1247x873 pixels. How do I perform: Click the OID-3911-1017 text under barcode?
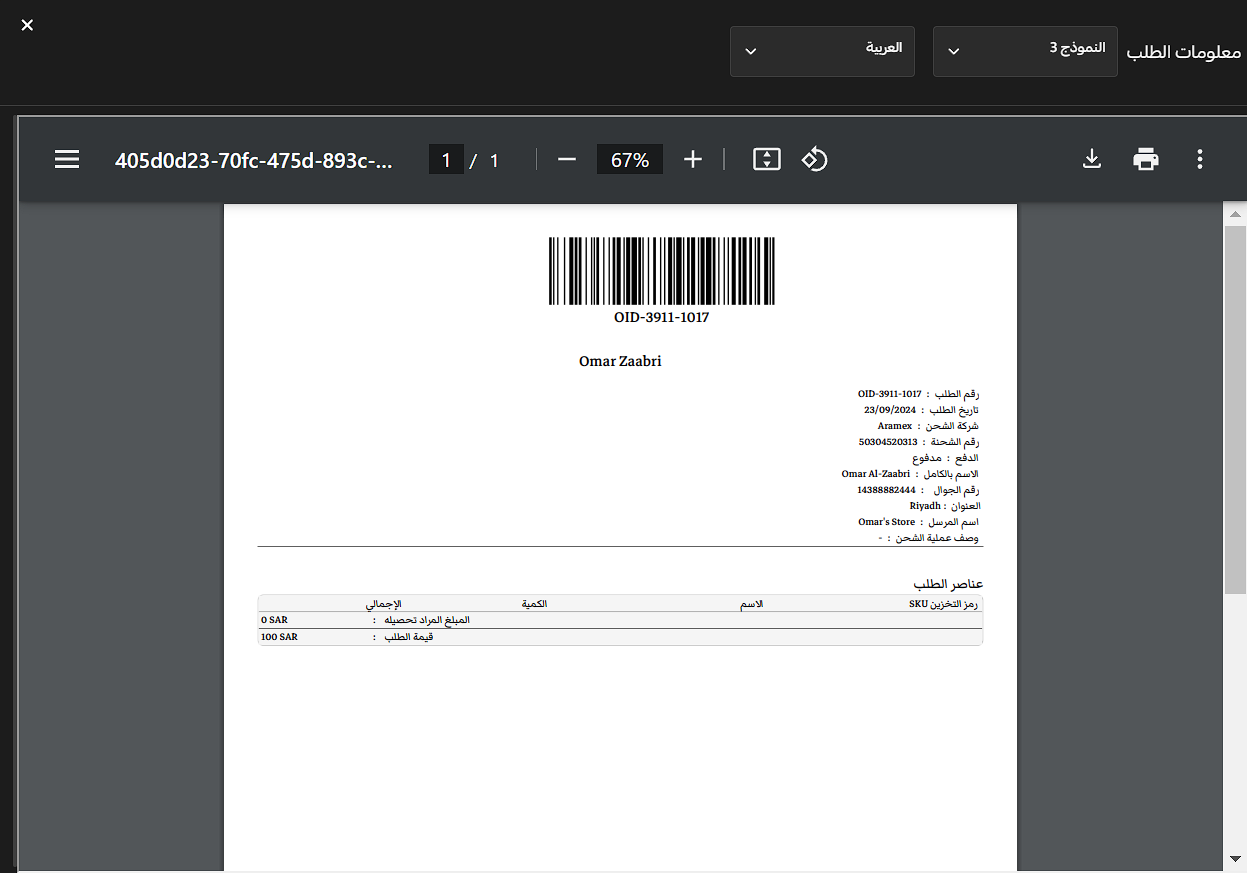(661, 317)
